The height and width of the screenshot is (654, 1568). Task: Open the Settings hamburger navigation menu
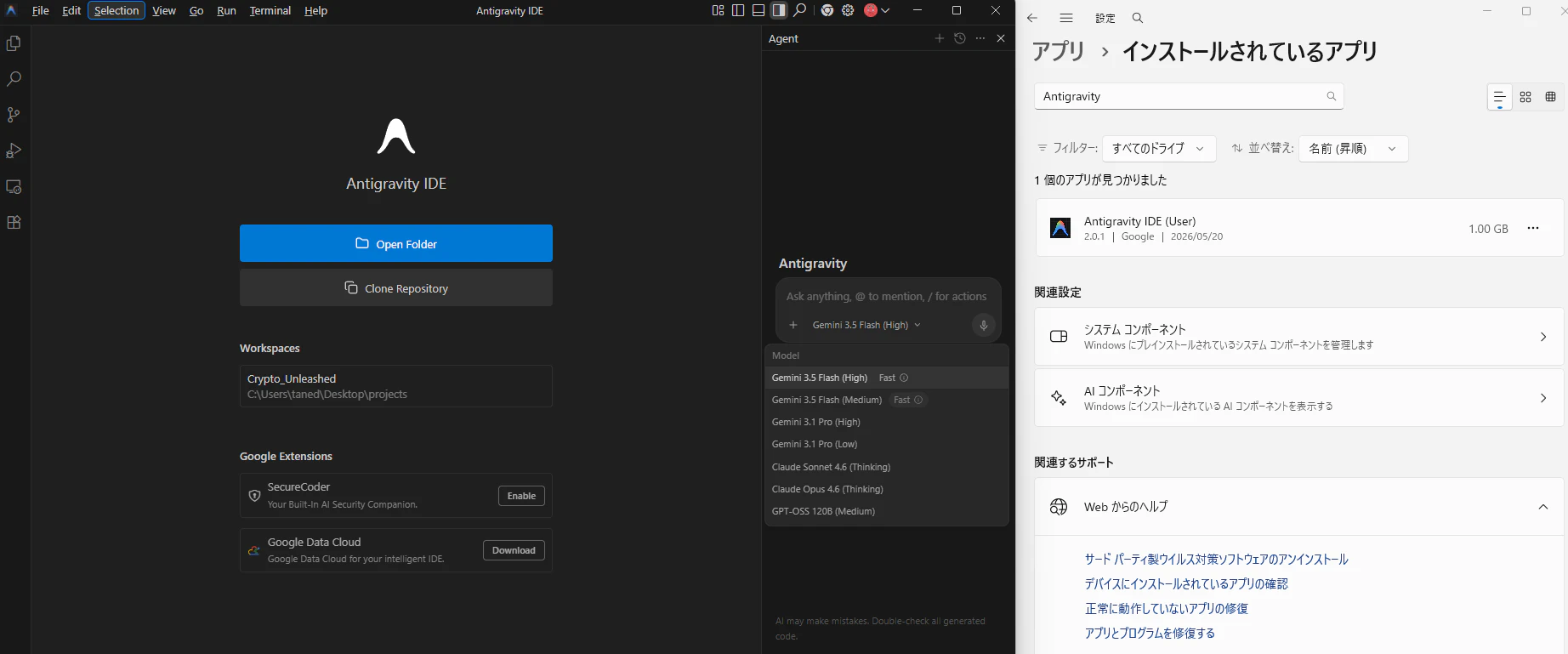click(1066, 18)
